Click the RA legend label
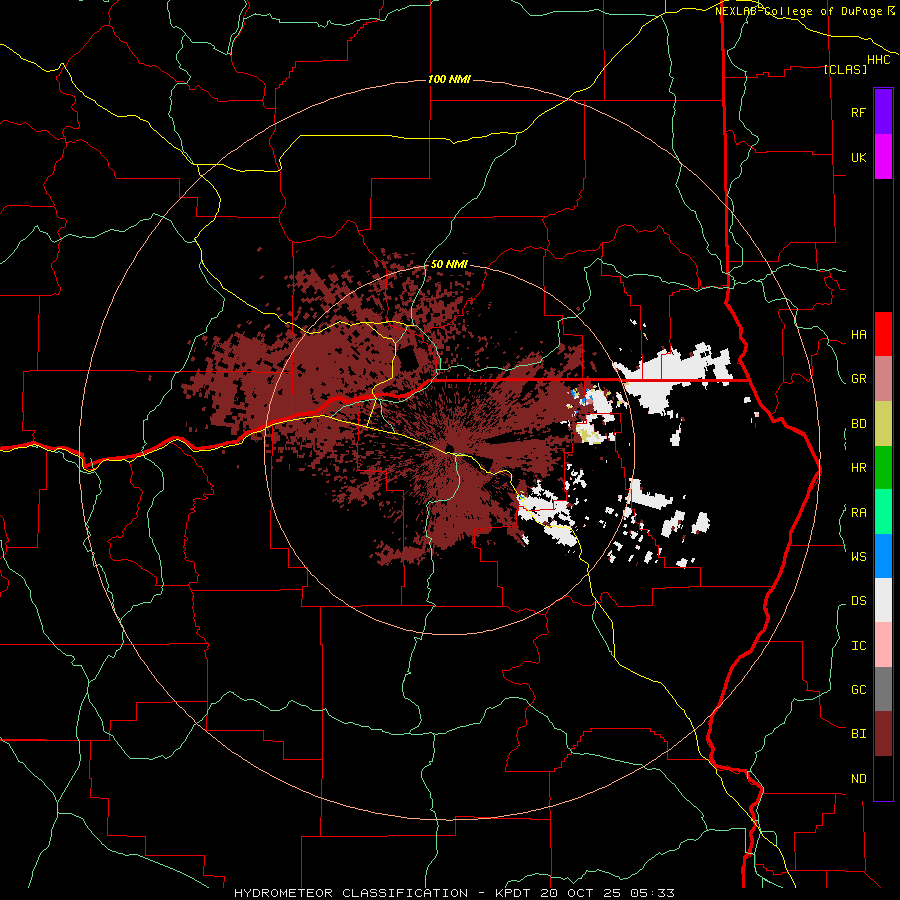 click(x=858, y=513)
